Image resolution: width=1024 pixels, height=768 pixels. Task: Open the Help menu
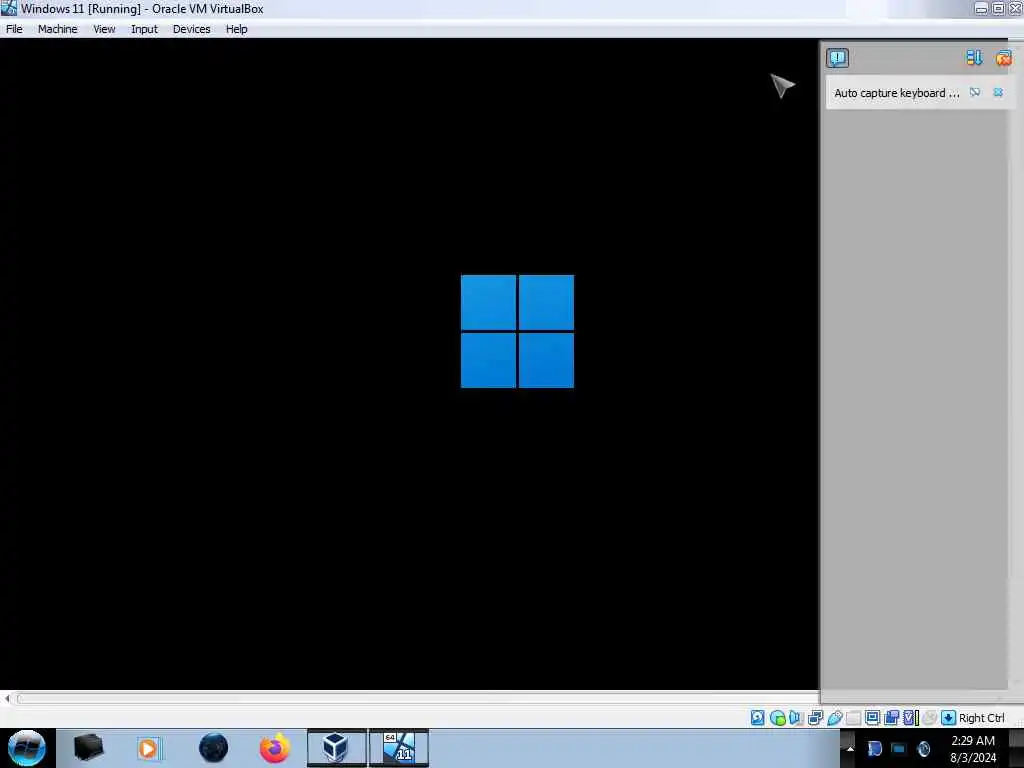[236, 29]
